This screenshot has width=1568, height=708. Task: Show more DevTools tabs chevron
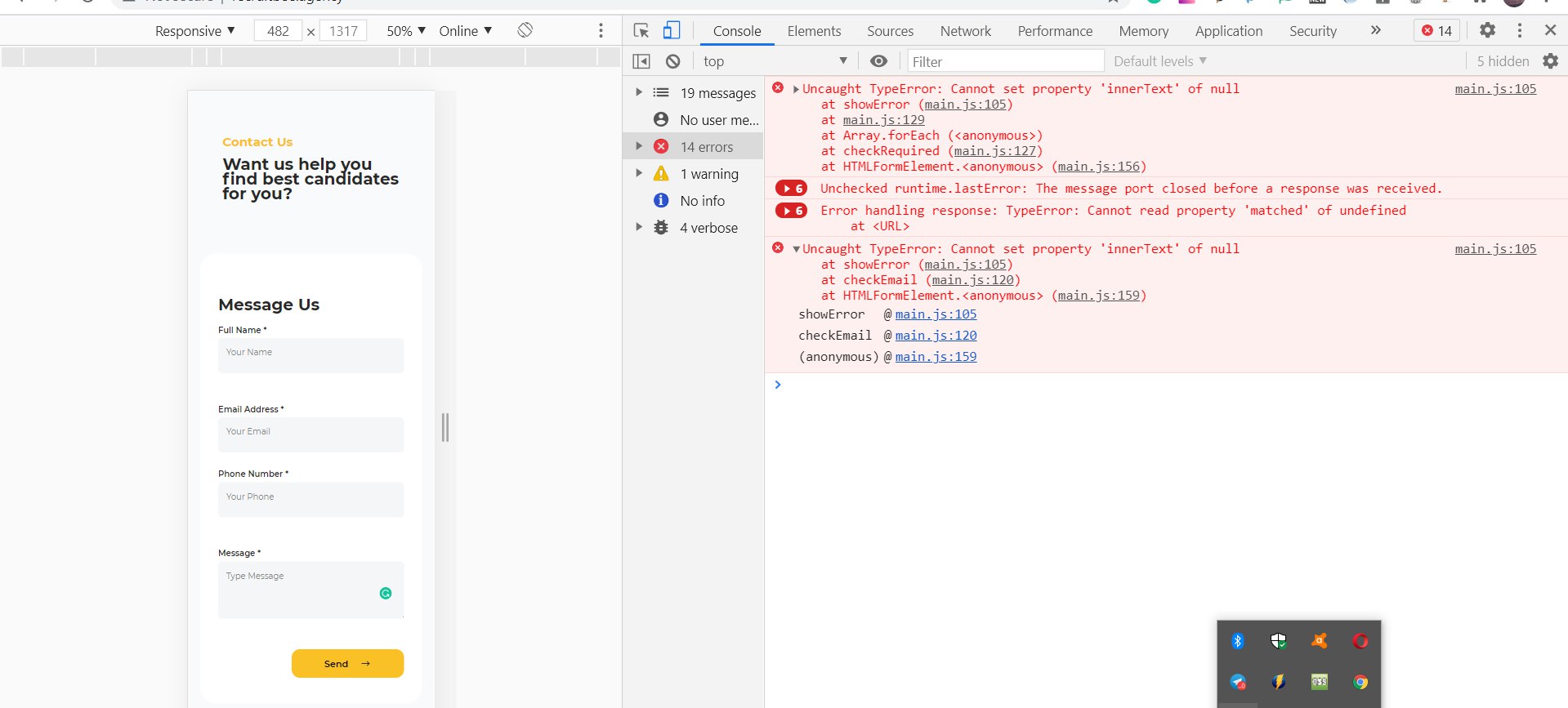point(1375,30)
